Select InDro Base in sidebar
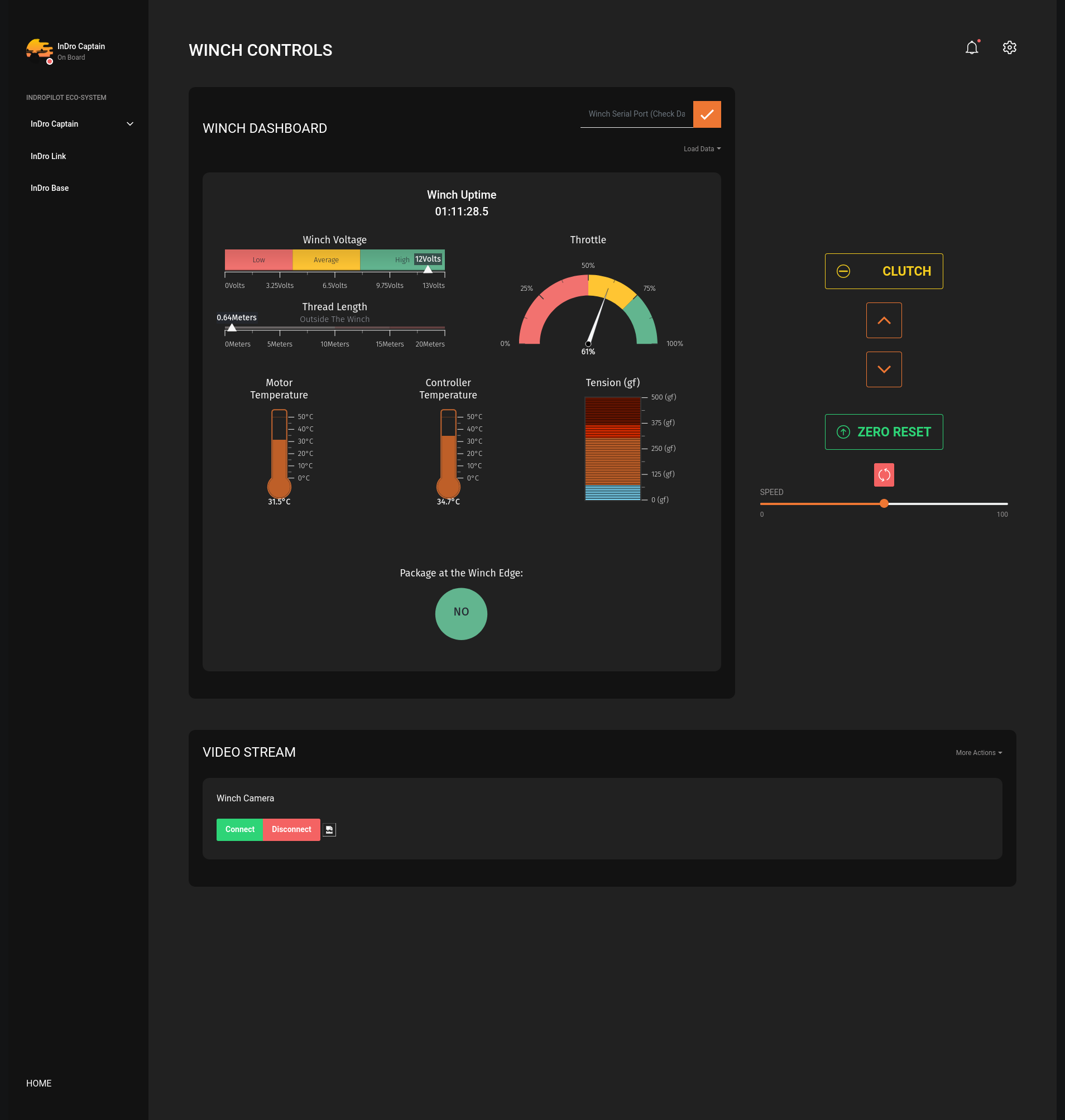Screen dimensions: 1065x1120 pos(49,188)
